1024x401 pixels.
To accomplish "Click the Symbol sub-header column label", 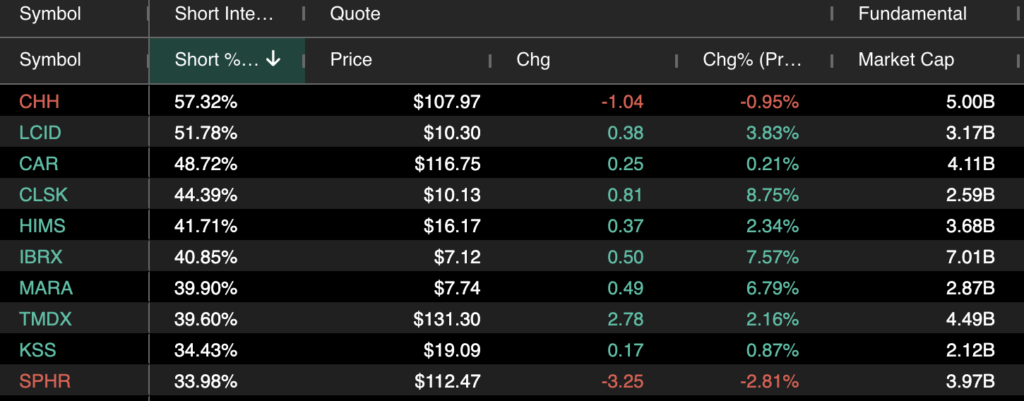I will click(x=50, y=60).
